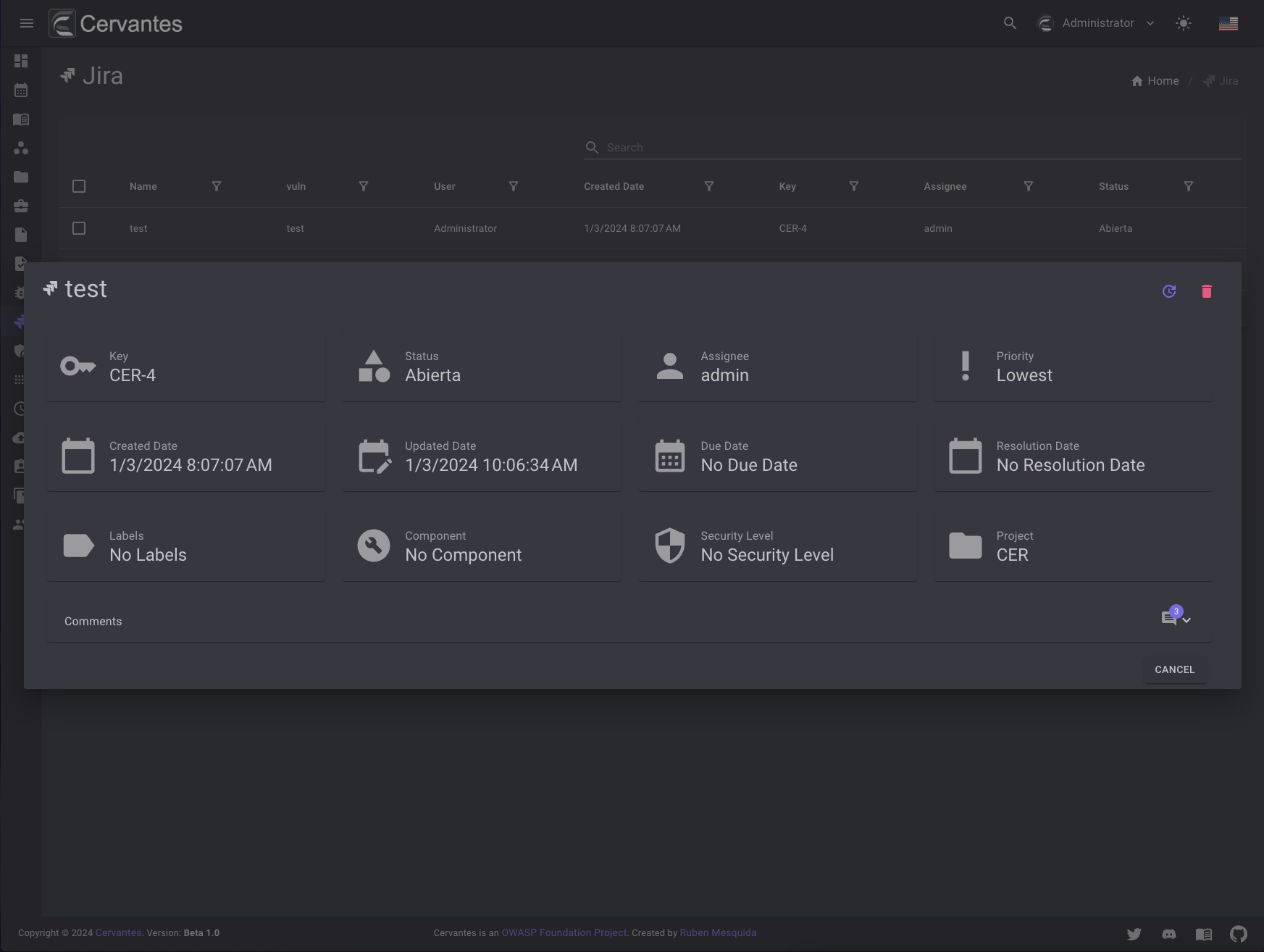Click the shield icon in Security Level card
The height and width of the screenshot is (952, 1264).
(x=670, y=546)
